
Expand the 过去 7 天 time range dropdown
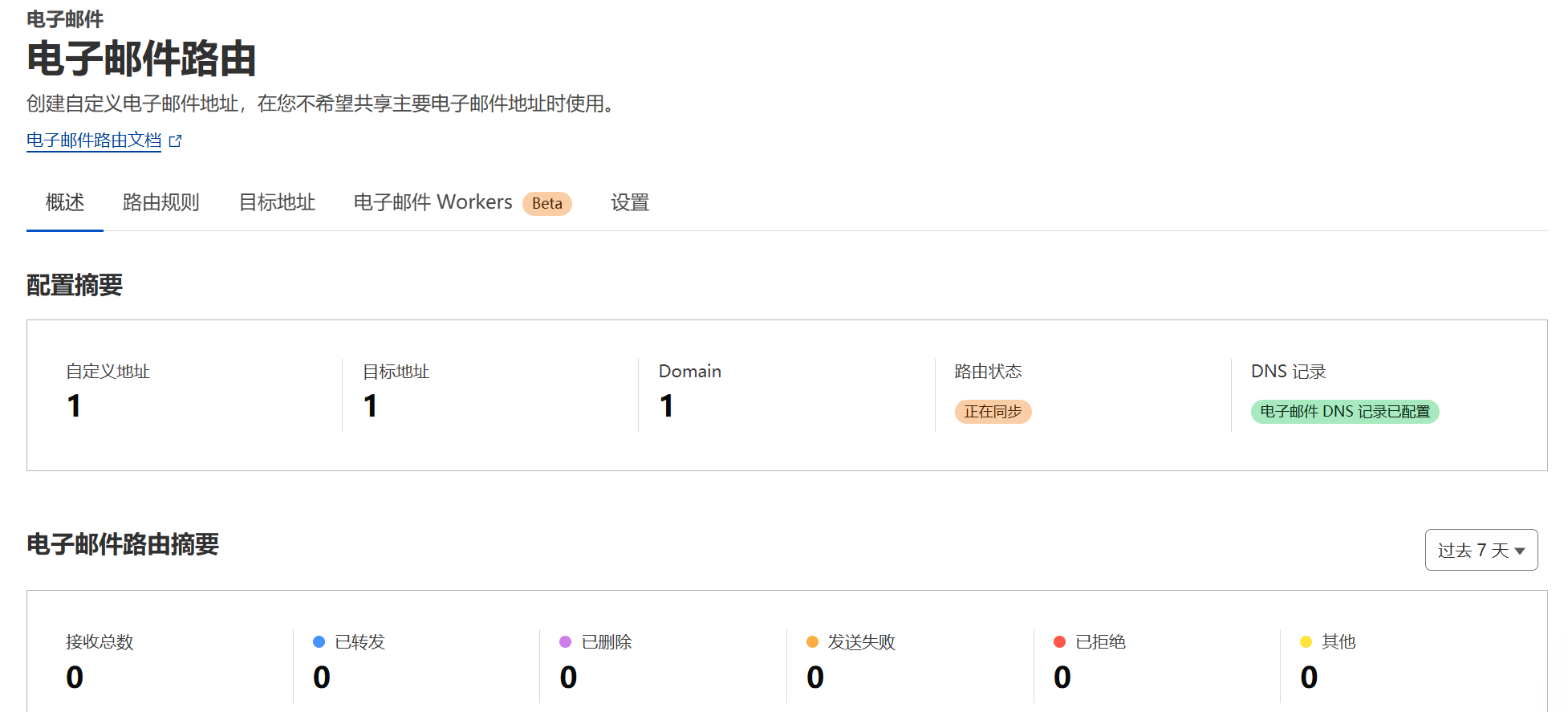point(1481,550)
